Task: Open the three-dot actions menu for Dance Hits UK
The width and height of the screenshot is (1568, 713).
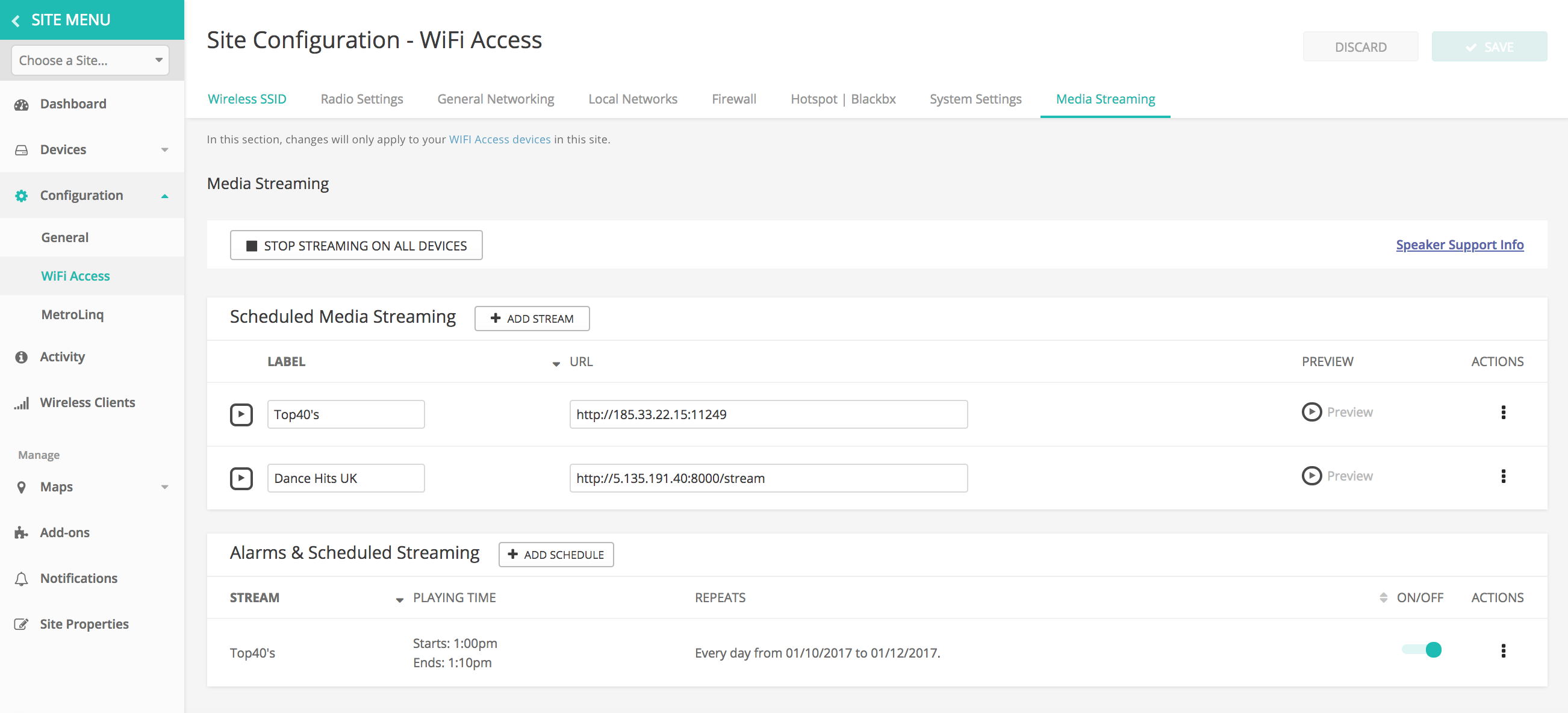Action: click(x=1503, y=476)
